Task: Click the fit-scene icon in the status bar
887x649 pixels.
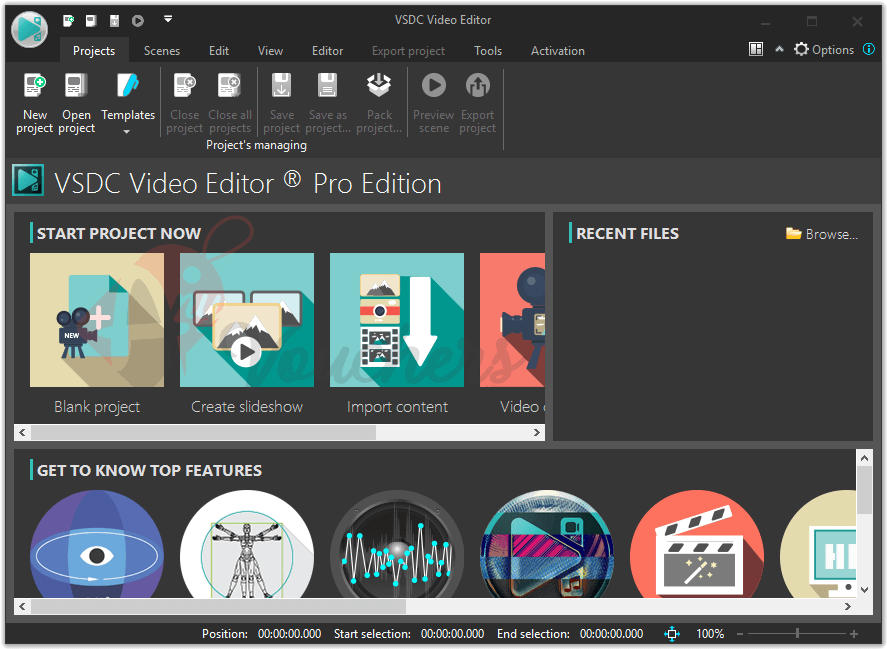Action: (671, 633)
